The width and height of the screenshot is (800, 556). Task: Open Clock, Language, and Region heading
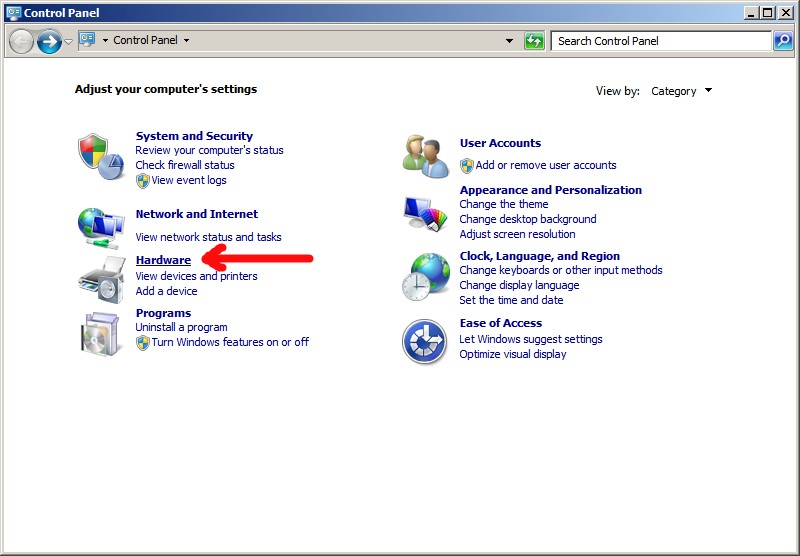(540, 257)
